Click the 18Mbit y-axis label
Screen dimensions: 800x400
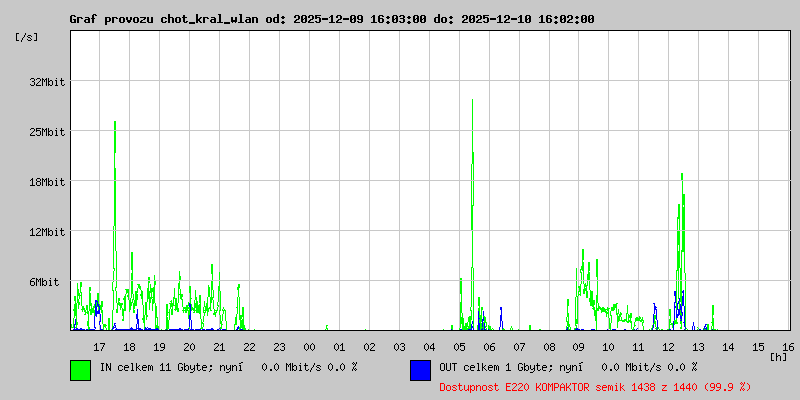47,182
